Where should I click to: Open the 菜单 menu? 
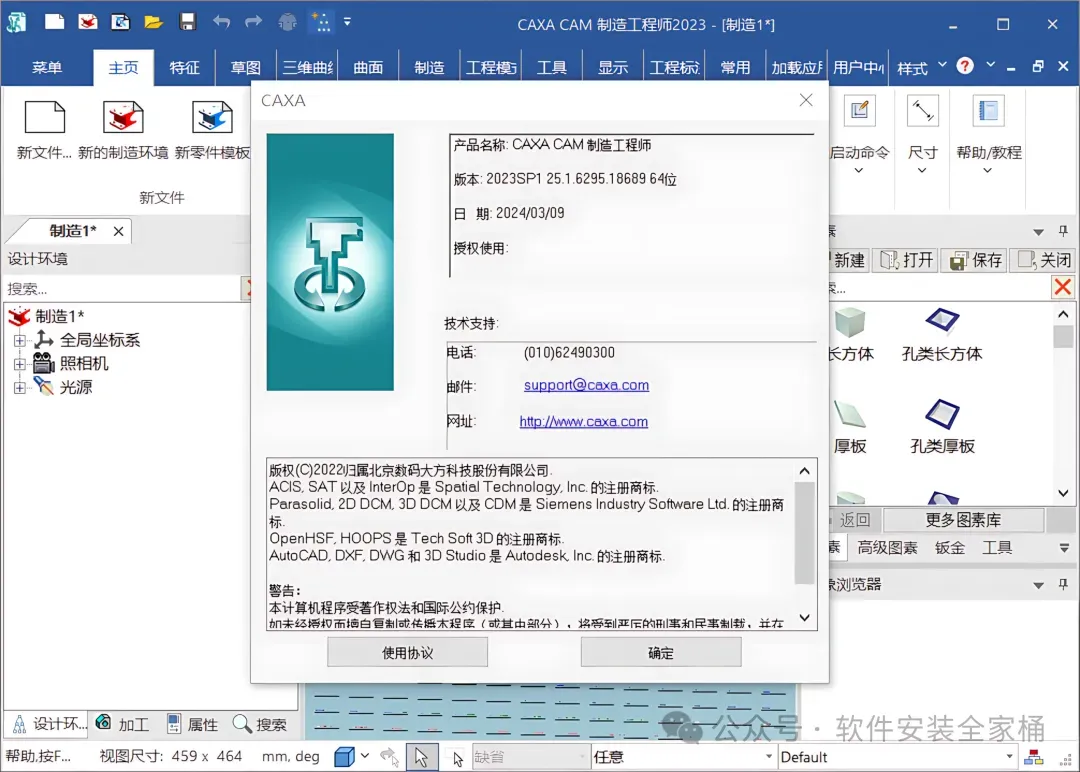[47, 67]
